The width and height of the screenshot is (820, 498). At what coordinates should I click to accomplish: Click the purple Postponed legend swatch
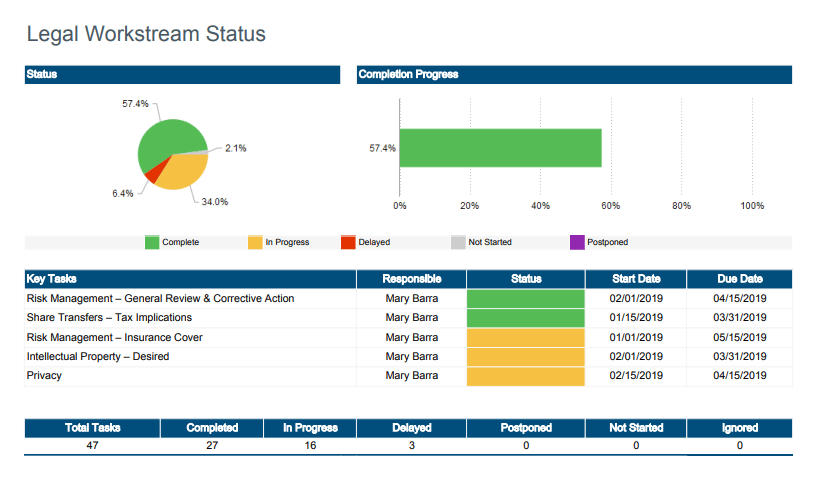[577, 242]
